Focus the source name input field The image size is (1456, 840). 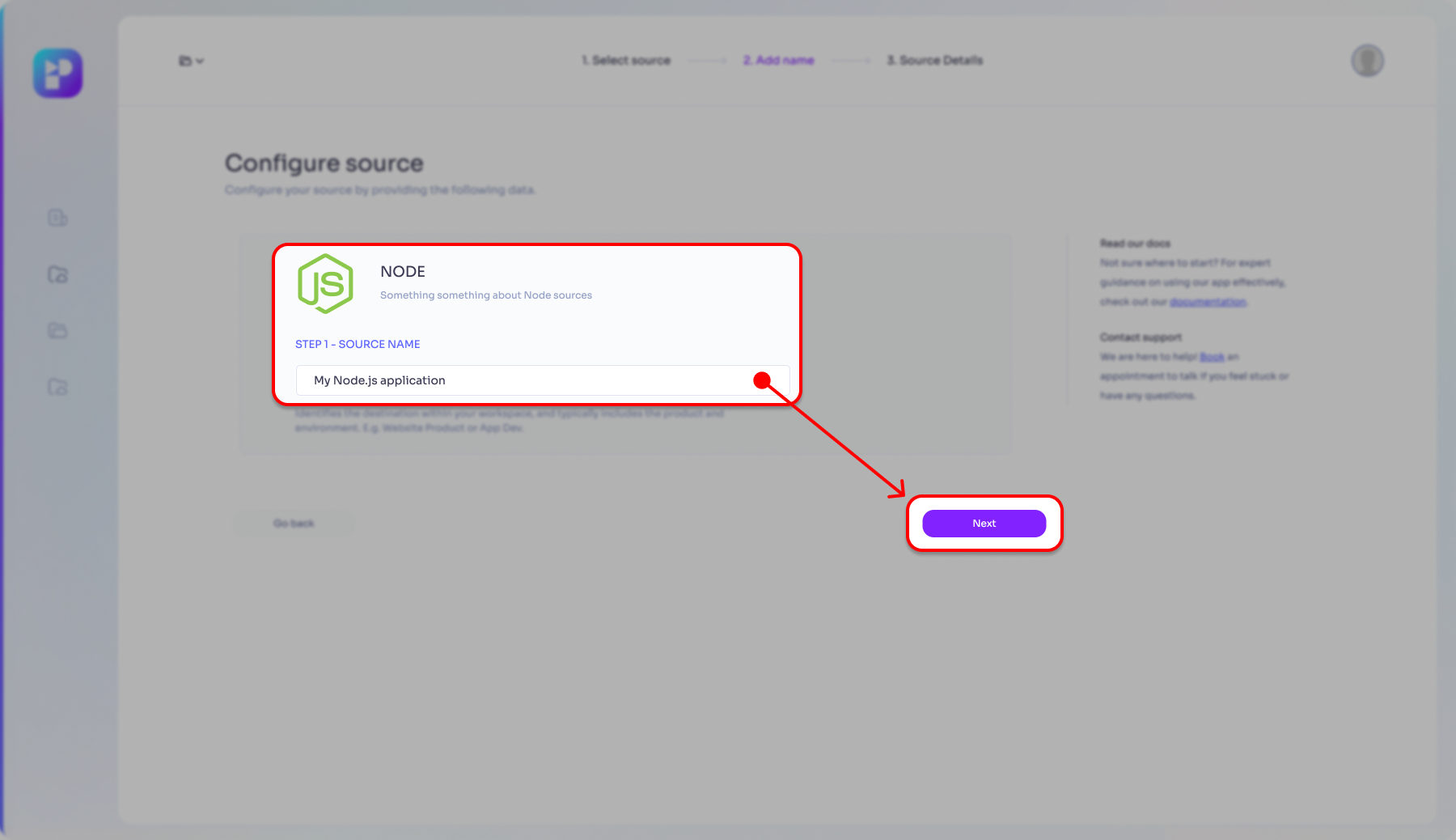526,380
